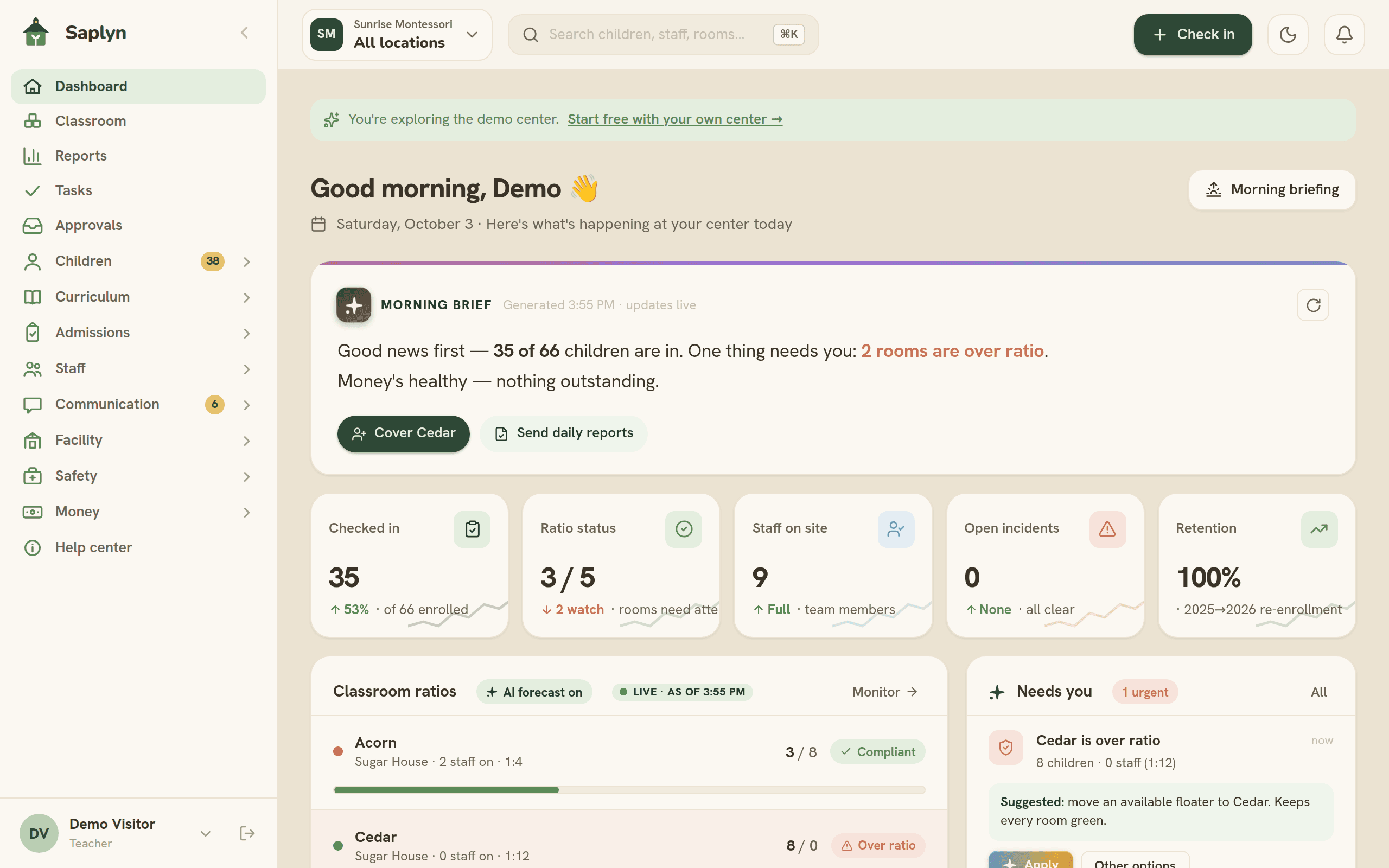
Task: Expand the Children menu chevron
Action: (247, 262)
